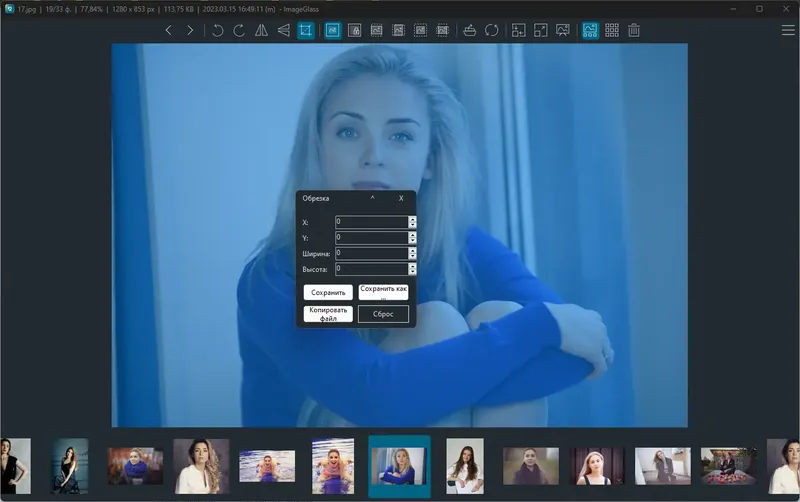Open the checkerboard grid view icon
Viewport: 800px width, 502px height.
click(x=612, y=30)
